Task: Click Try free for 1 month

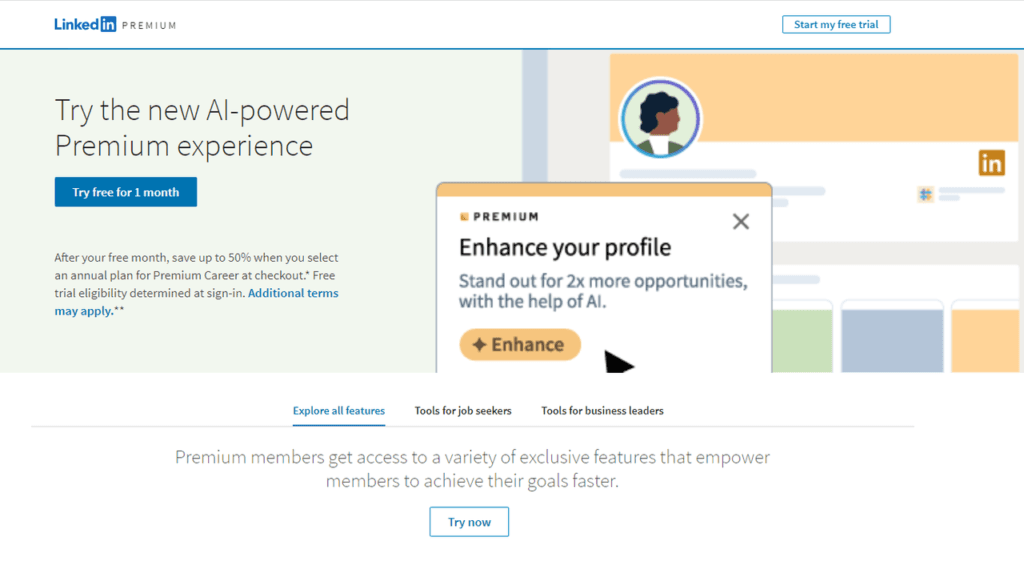Action: (125, 192)
